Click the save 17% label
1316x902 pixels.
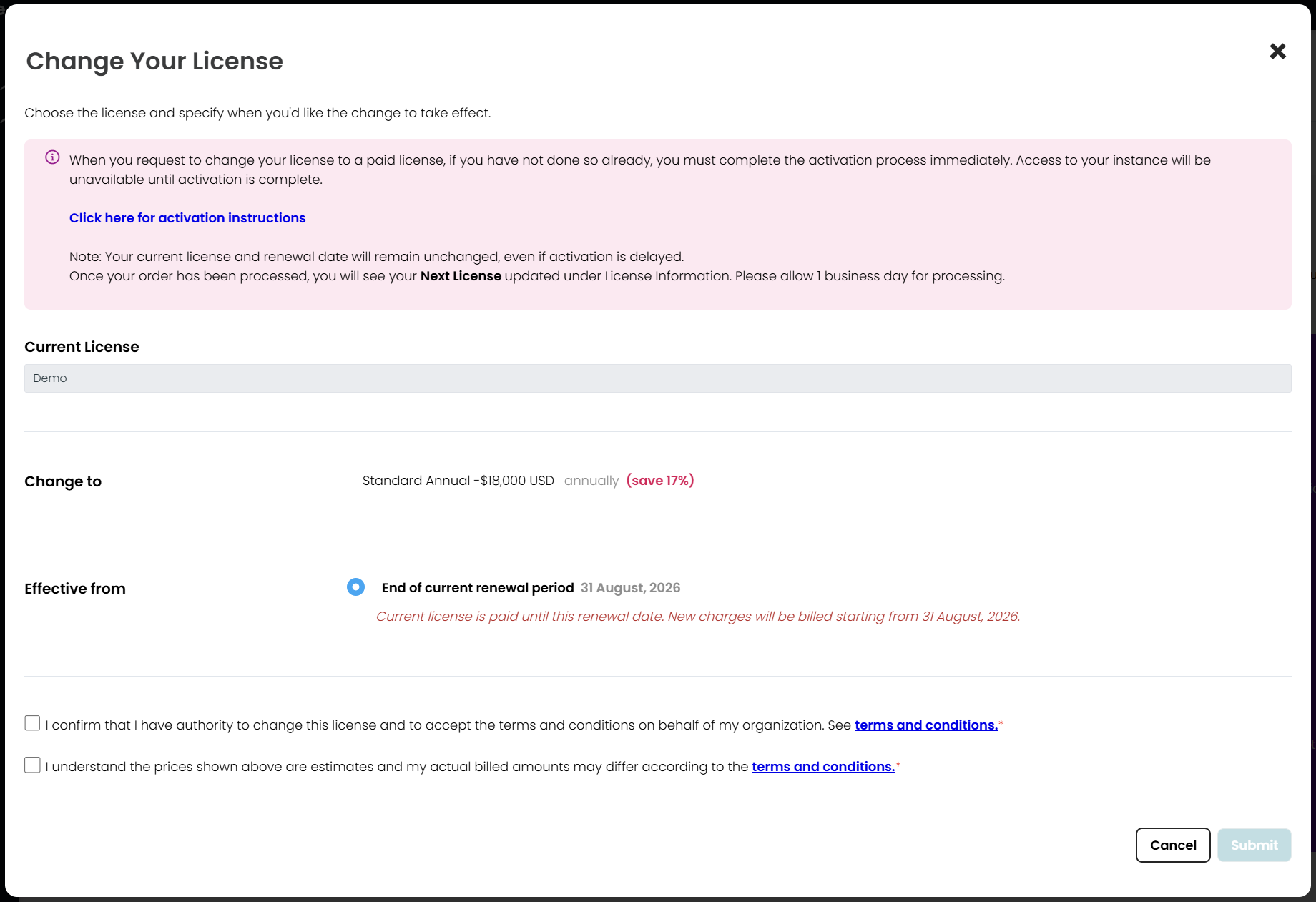click(659, 480)
